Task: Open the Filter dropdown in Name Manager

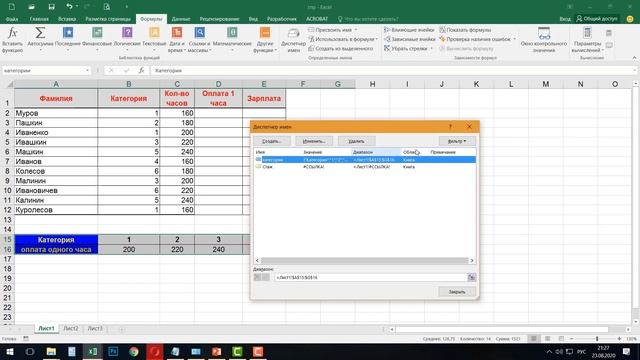Action: tap(457, 141)
